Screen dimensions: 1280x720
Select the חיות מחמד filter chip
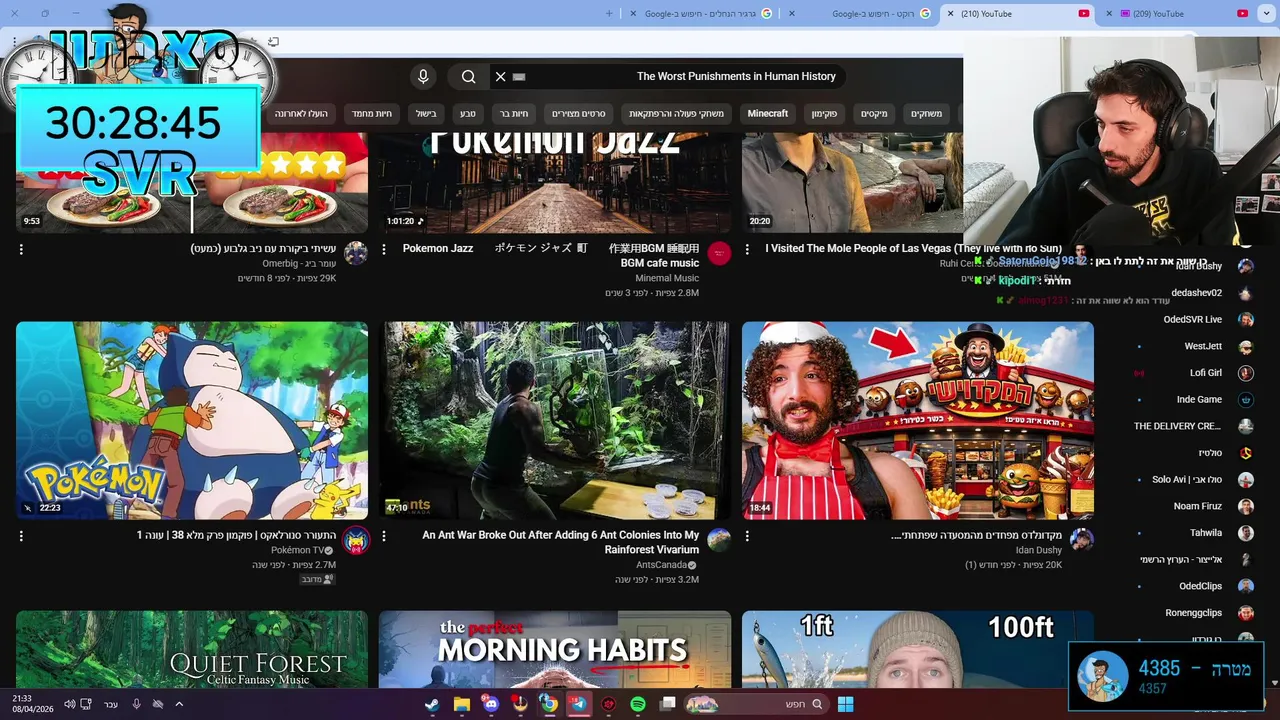pyautogui.click(x=371, y=114)
